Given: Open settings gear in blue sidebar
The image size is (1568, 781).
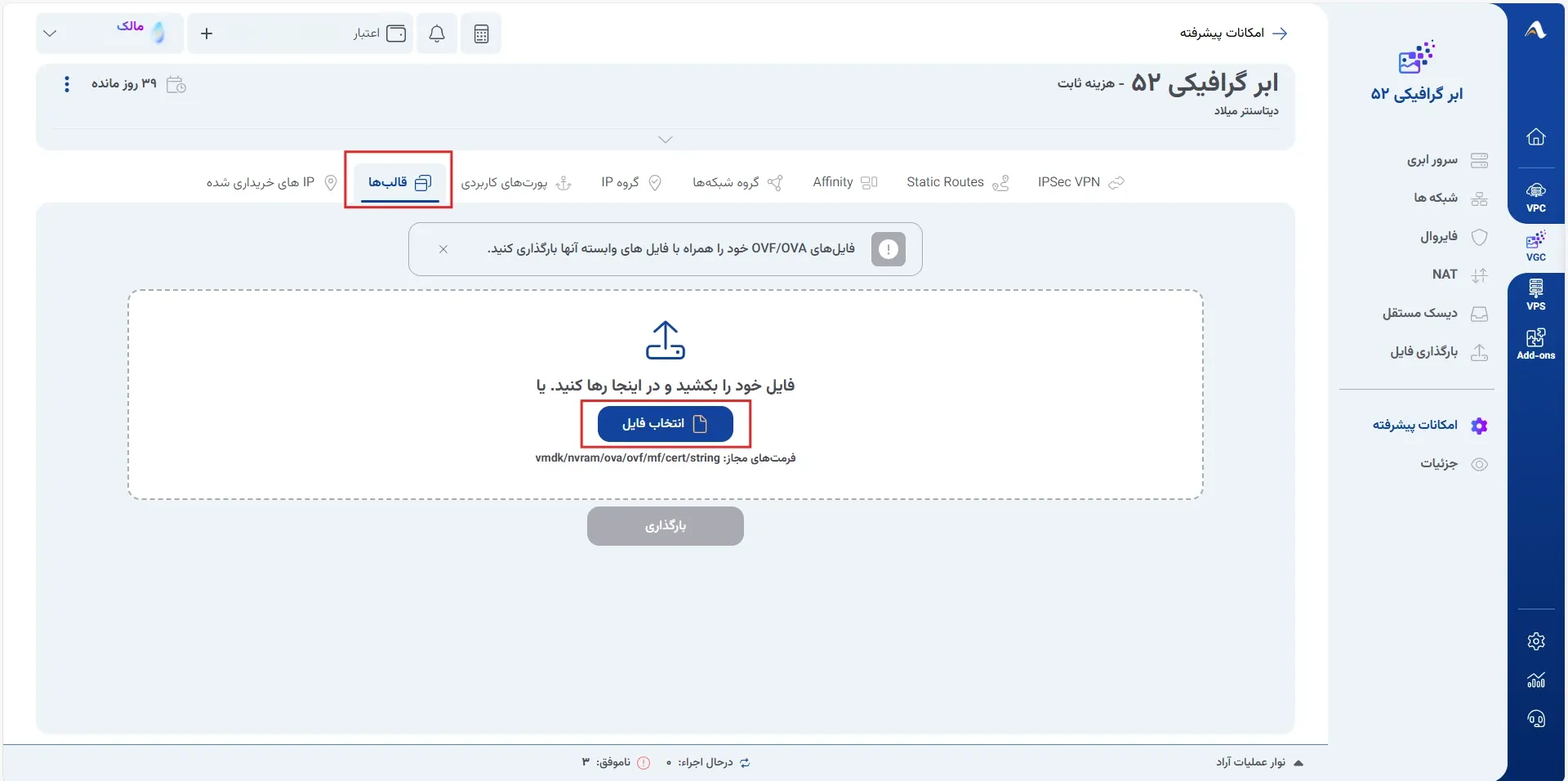Looking at the screenshot, I should click(1535, 641).
